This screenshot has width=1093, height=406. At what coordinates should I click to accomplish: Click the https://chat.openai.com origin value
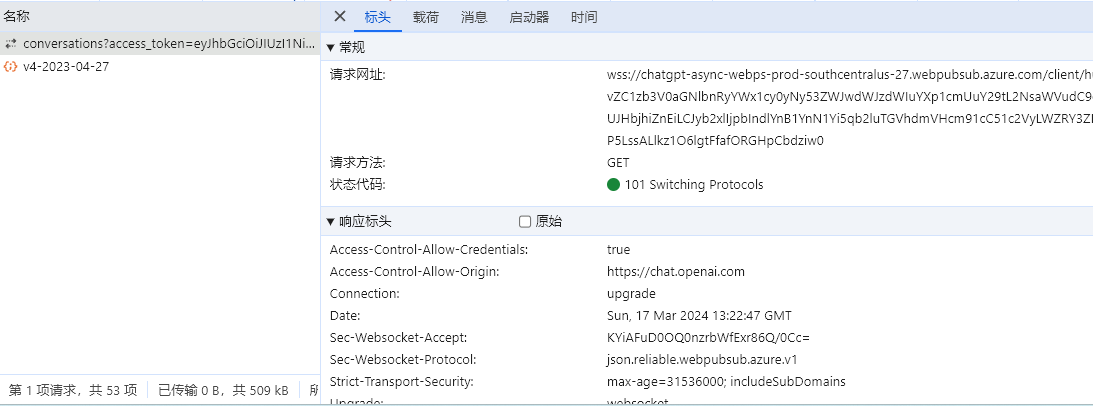(675, 271)
